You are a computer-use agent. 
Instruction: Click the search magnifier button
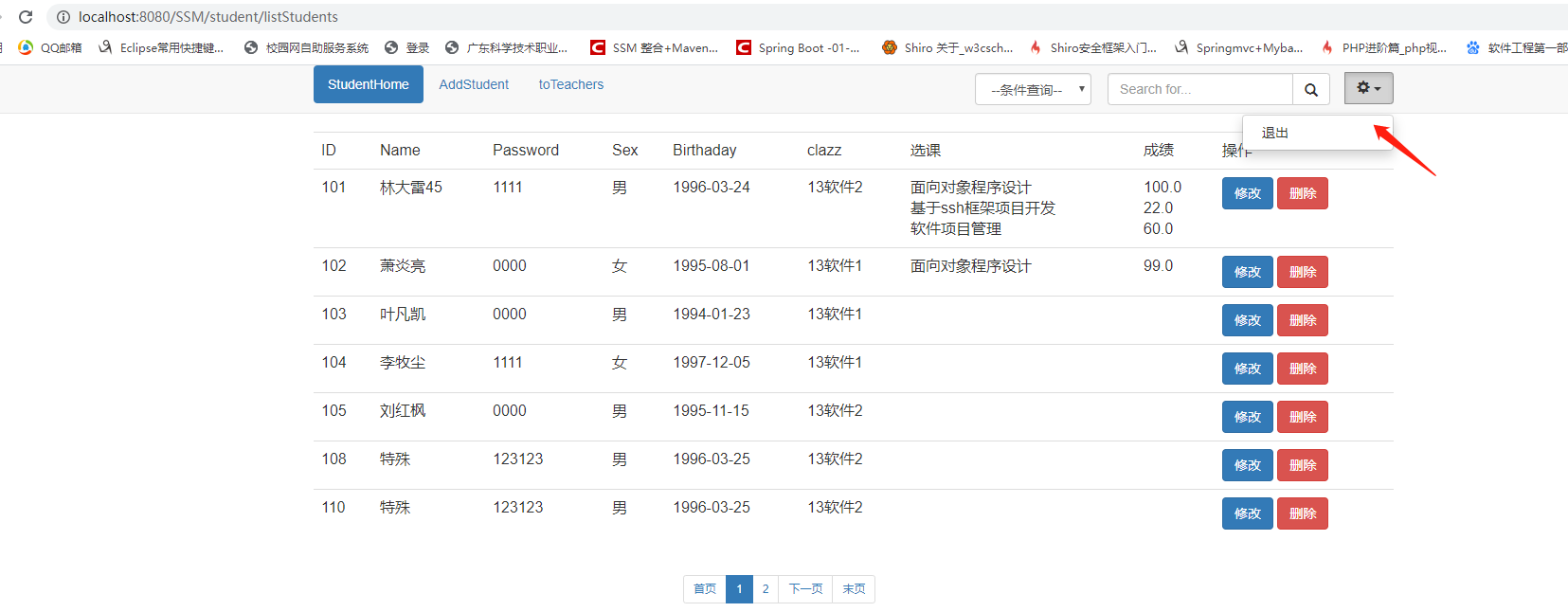pyautogui.click(x=1311, y=89)
